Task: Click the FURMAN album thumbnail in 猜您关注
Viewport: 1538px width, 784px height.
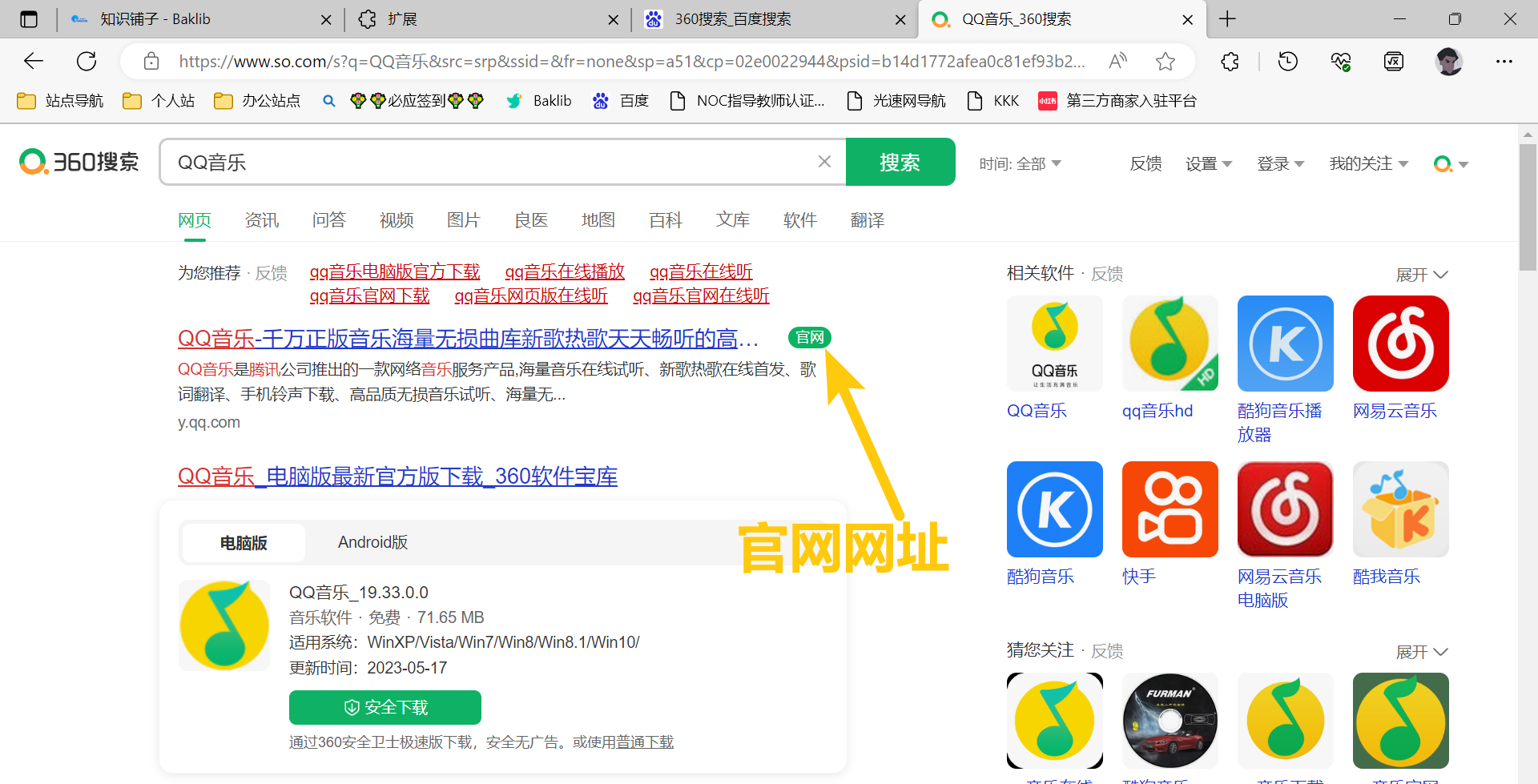Action: point(1170,721)
